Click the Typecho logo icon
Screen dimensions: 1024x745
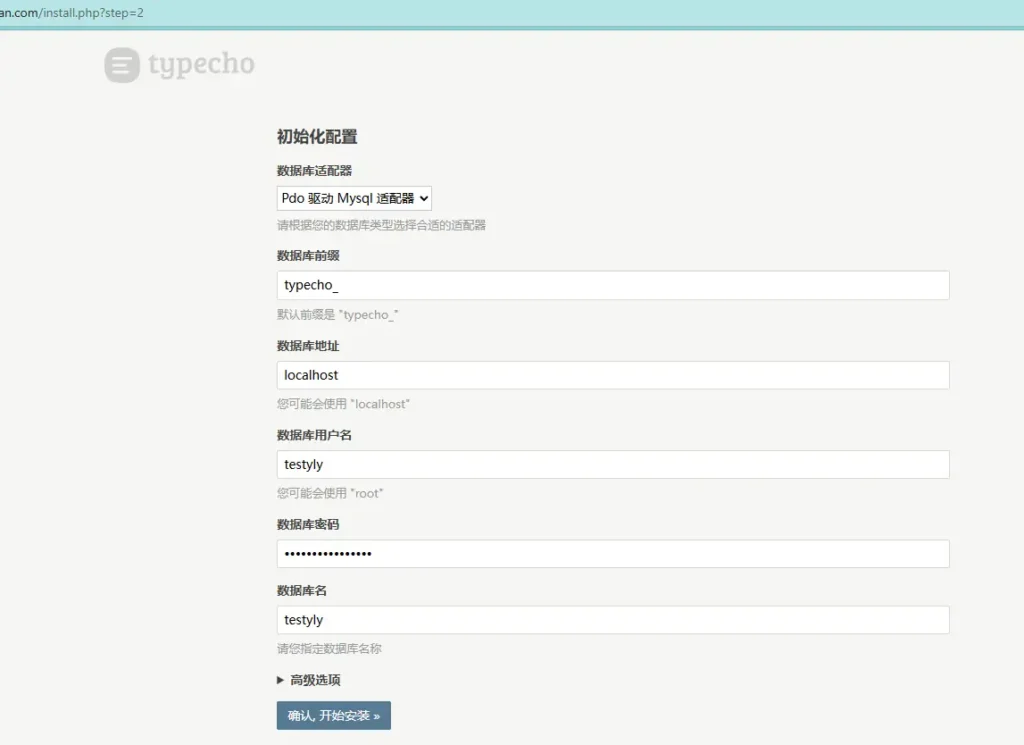[x=122, y=65]
